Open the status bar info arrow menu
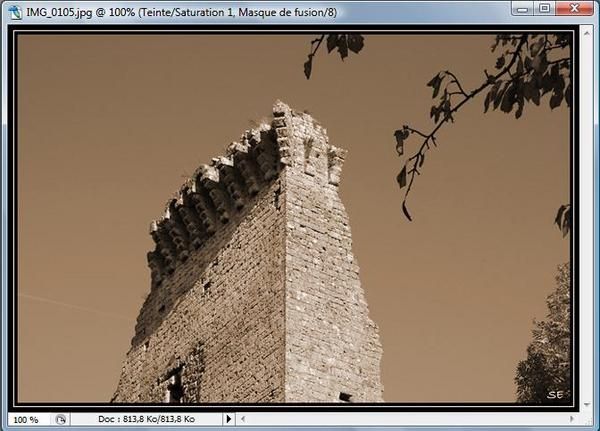 click(x=228, y=419)
